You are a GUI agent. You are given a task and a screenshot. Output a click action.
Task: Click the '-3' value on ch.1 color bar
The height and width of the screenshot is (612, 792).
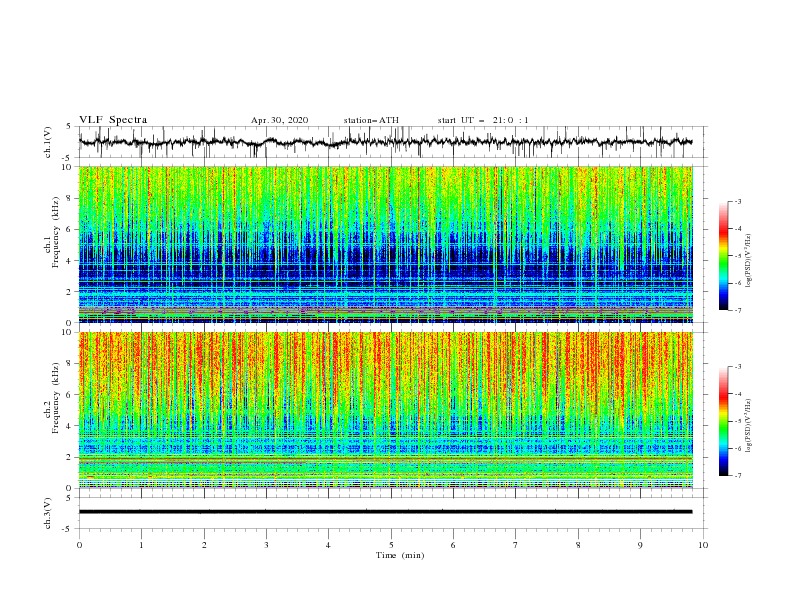pos(737,201)
